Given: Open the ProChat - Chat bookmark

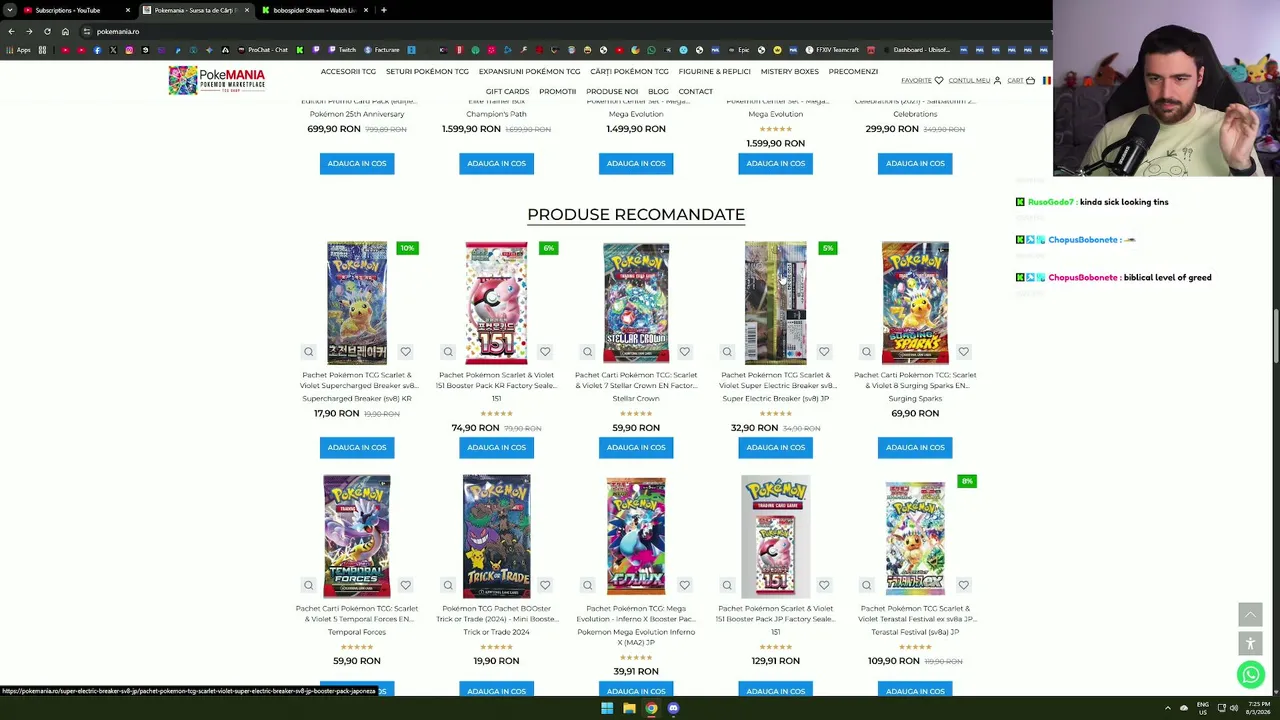Looking at the screenshot, I should (x=263, y=50).
